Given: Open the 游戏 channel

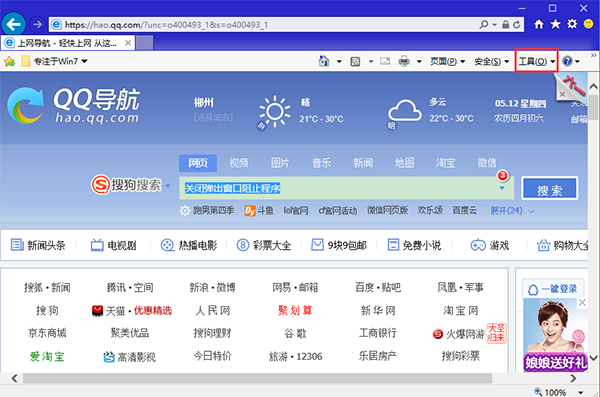Looking at the screenshot, I should (x=490, y=245).
